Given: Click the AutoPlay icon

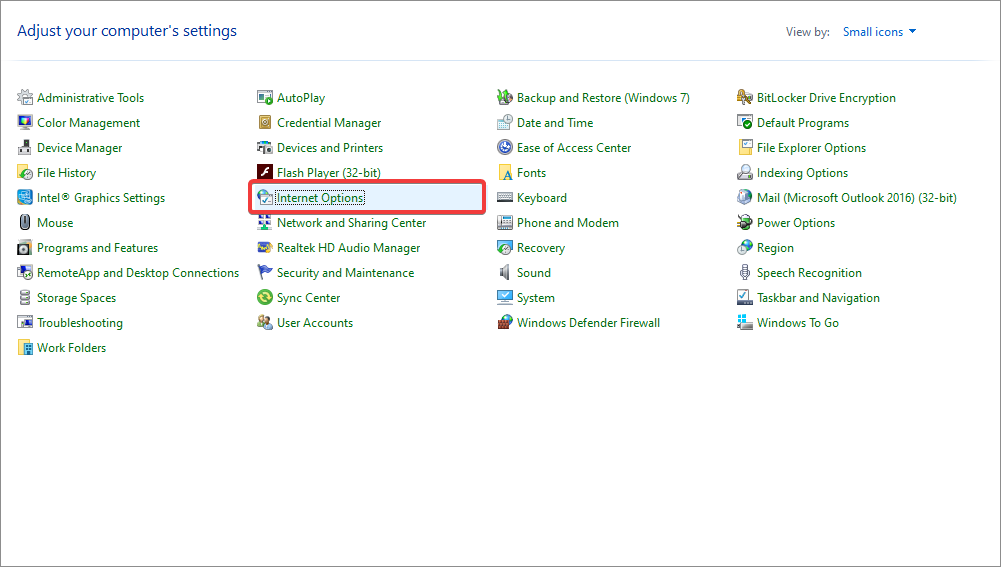Looking at the screenshot, I should click(265, 97).
